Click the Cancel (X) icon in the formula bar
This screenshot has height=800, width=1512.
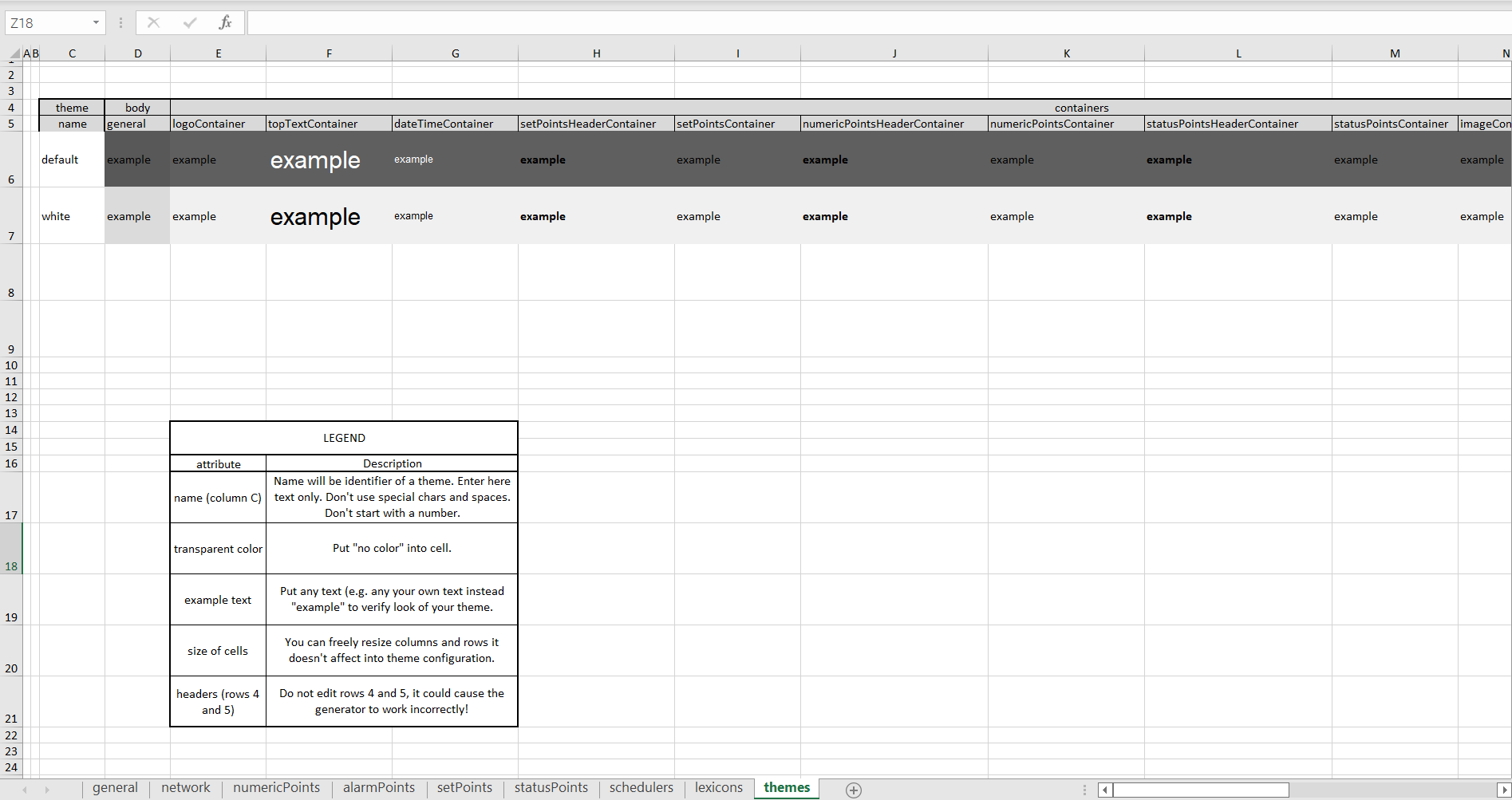pos(153,22)
